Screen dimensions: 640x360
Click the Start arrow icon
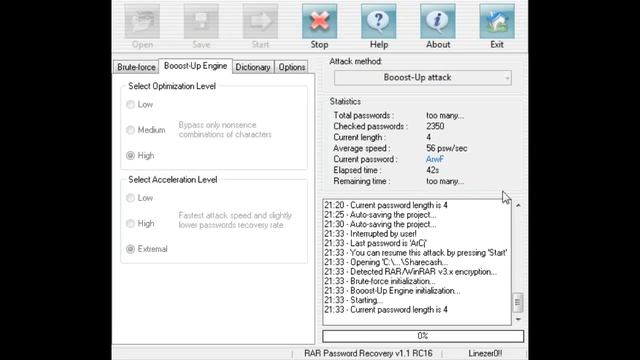[260, 21]
